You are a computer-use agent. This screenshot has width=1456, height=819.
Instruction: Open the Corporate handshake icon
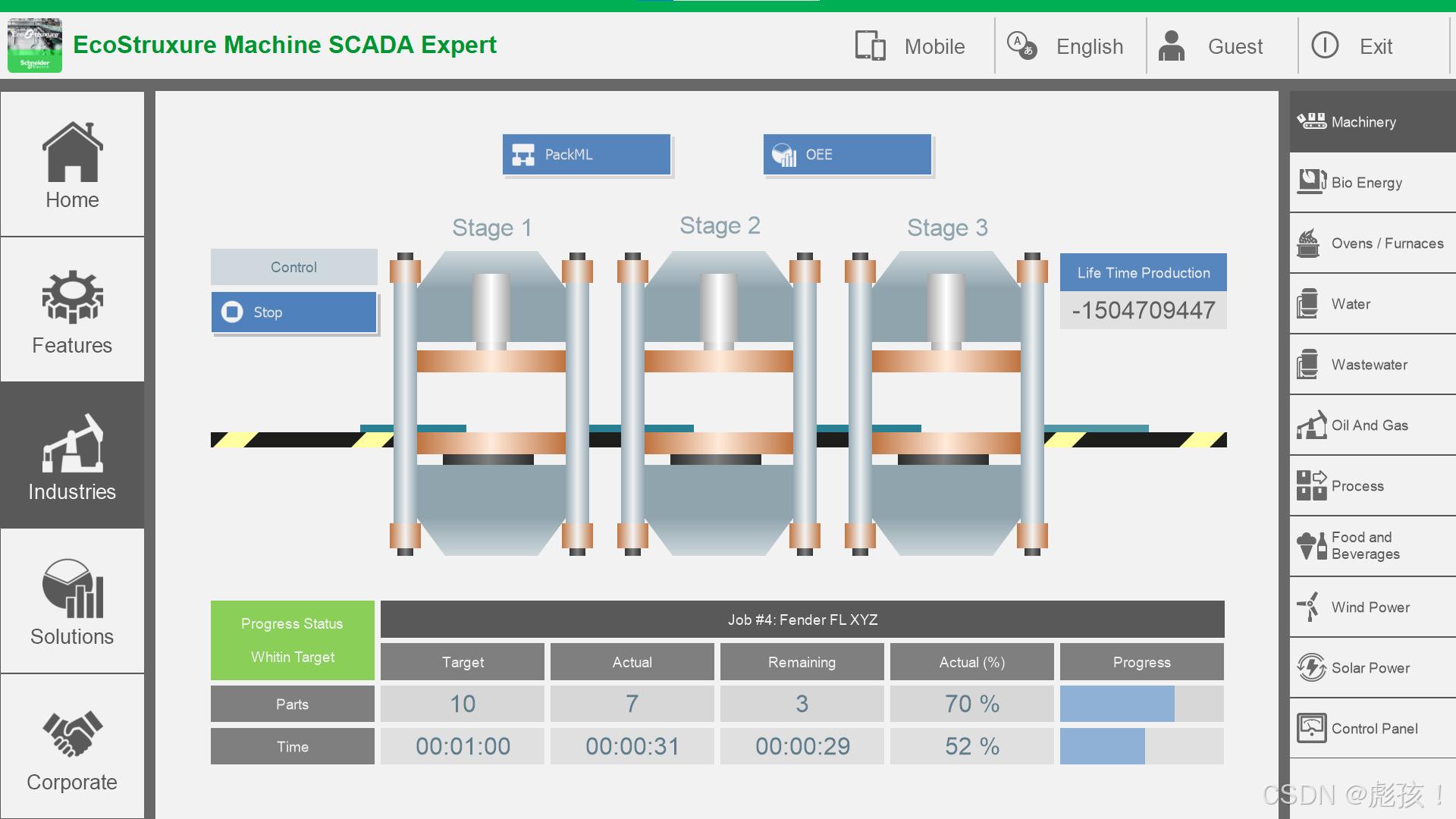click(72, 734)
